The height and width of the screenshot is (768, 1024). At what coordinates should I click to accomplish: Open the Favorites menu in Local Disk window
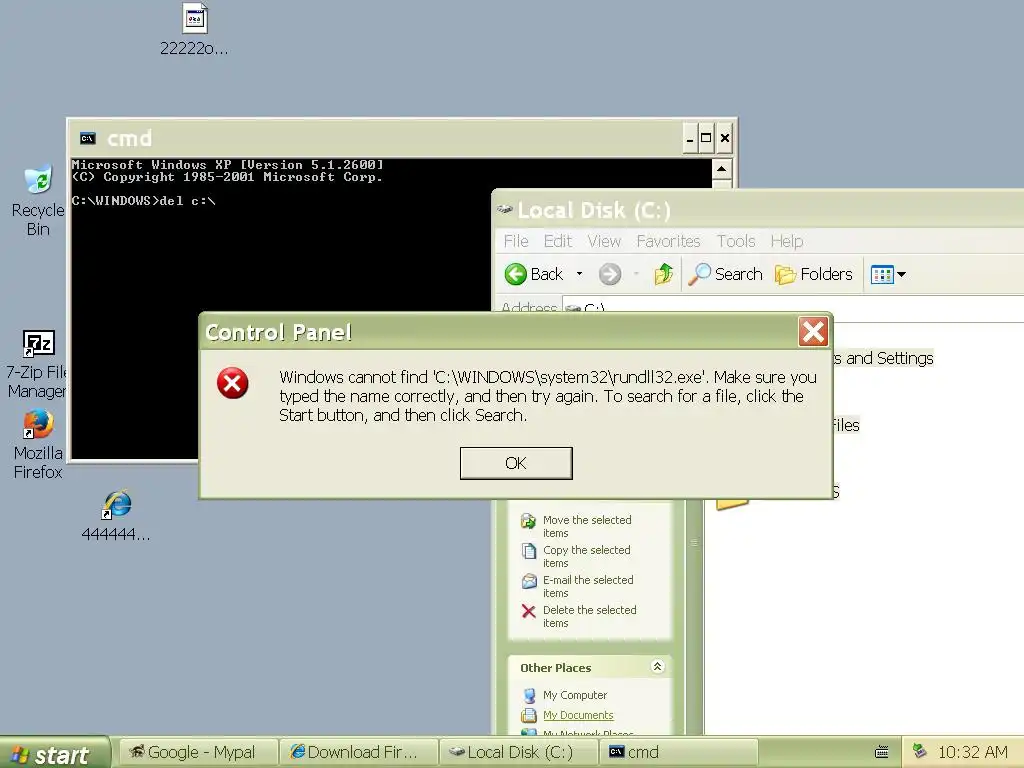[x=668, y=241]
